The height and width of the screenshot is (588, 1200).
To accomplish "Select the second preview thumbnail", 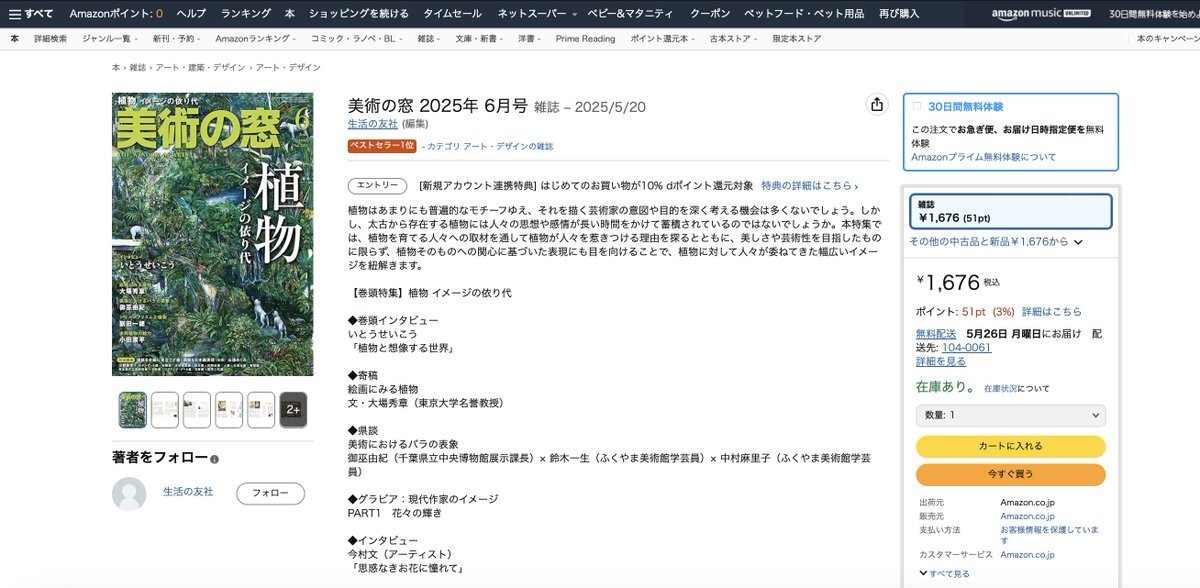I will pos(164,410).
